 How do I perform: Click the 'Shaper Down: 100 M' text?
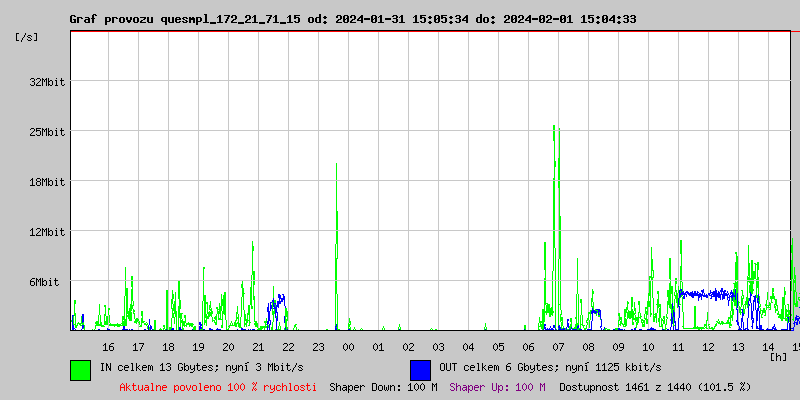point(383,387)
